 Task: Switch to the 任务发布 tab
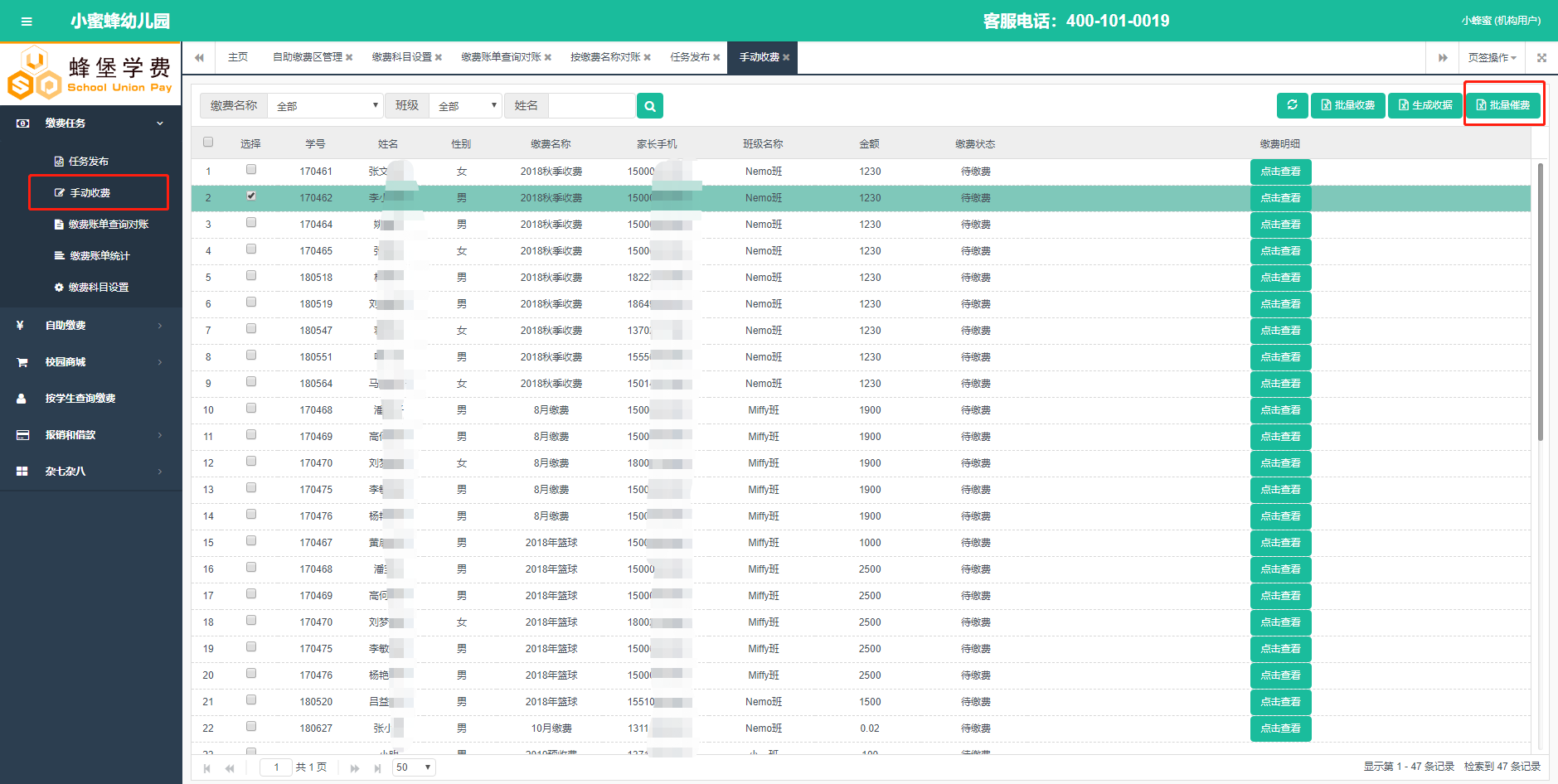pyautogui.click(x=690, y=57)
